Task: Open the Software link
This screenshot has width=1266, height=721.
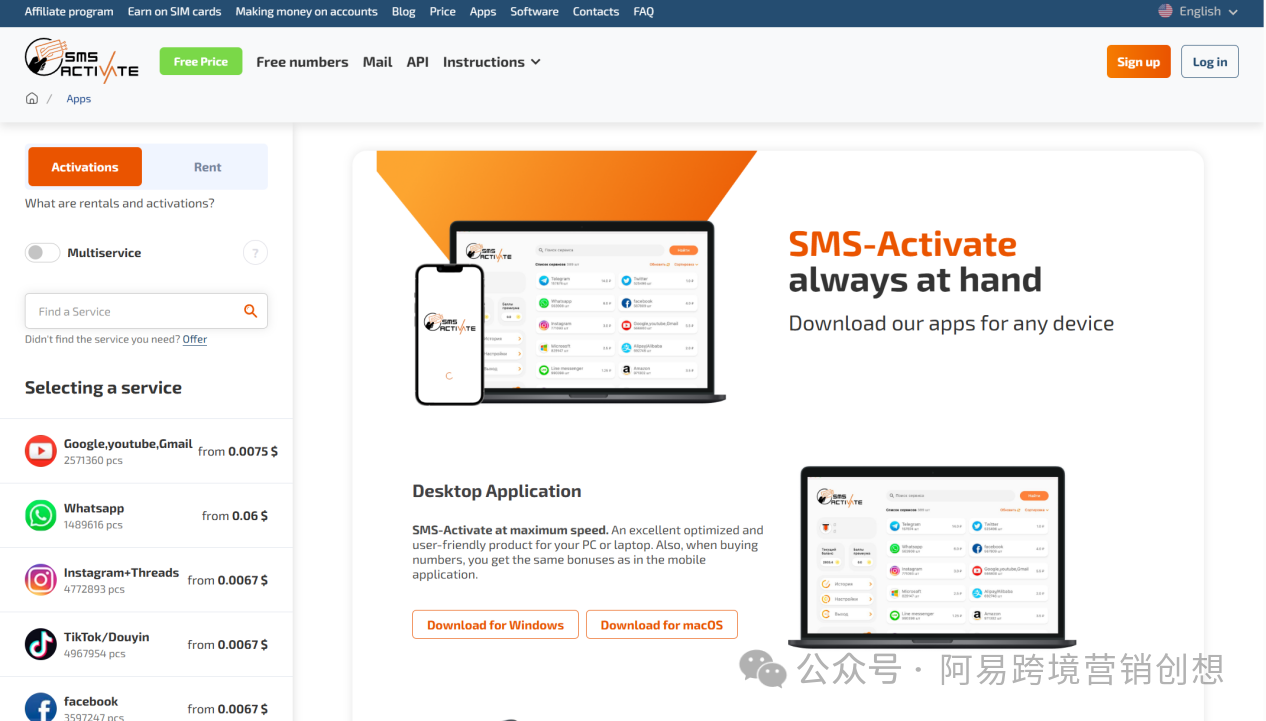Action: click(535, 12)
